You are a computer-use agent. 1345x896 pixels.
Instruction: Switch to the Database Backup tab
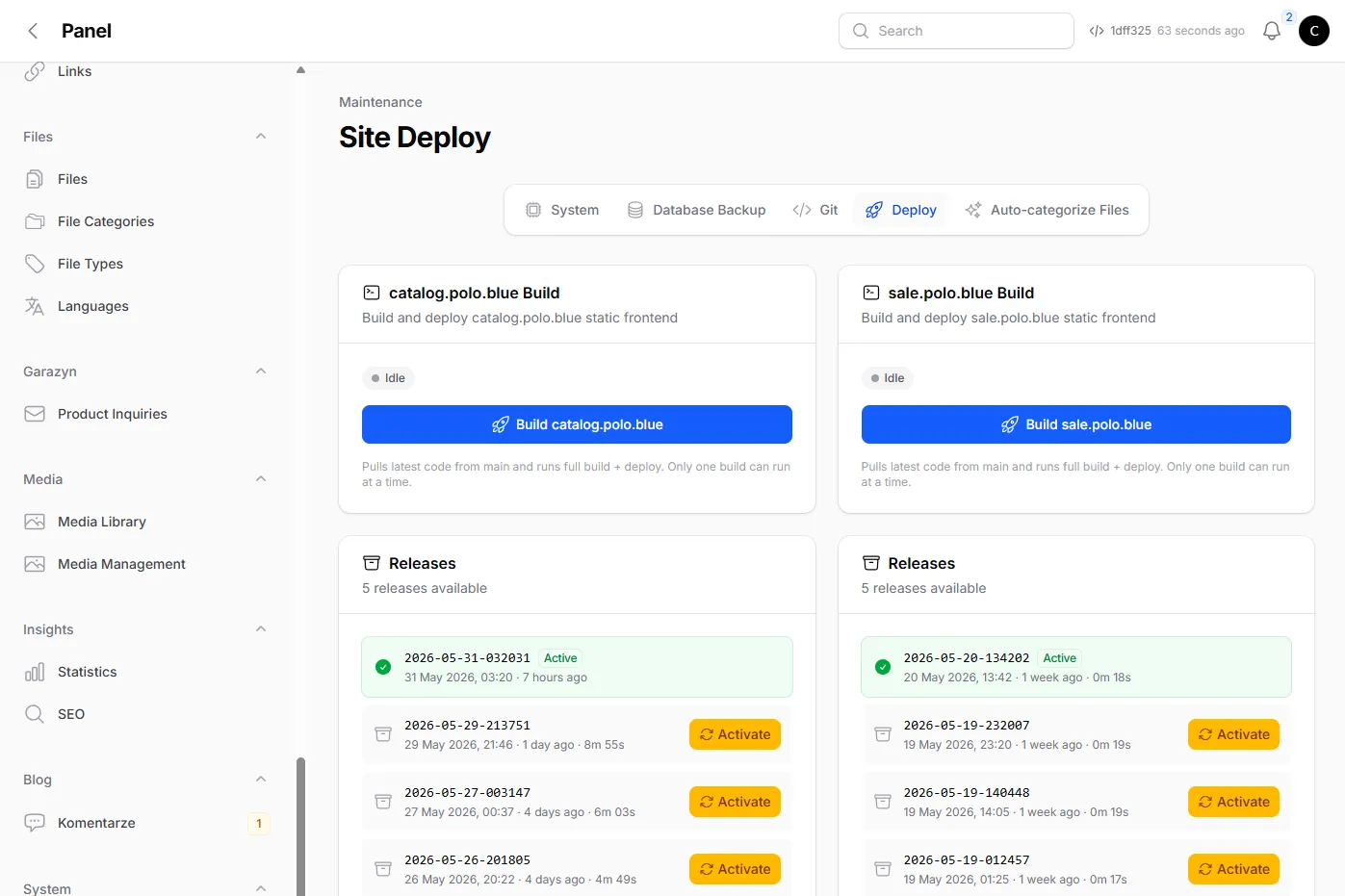697,210
